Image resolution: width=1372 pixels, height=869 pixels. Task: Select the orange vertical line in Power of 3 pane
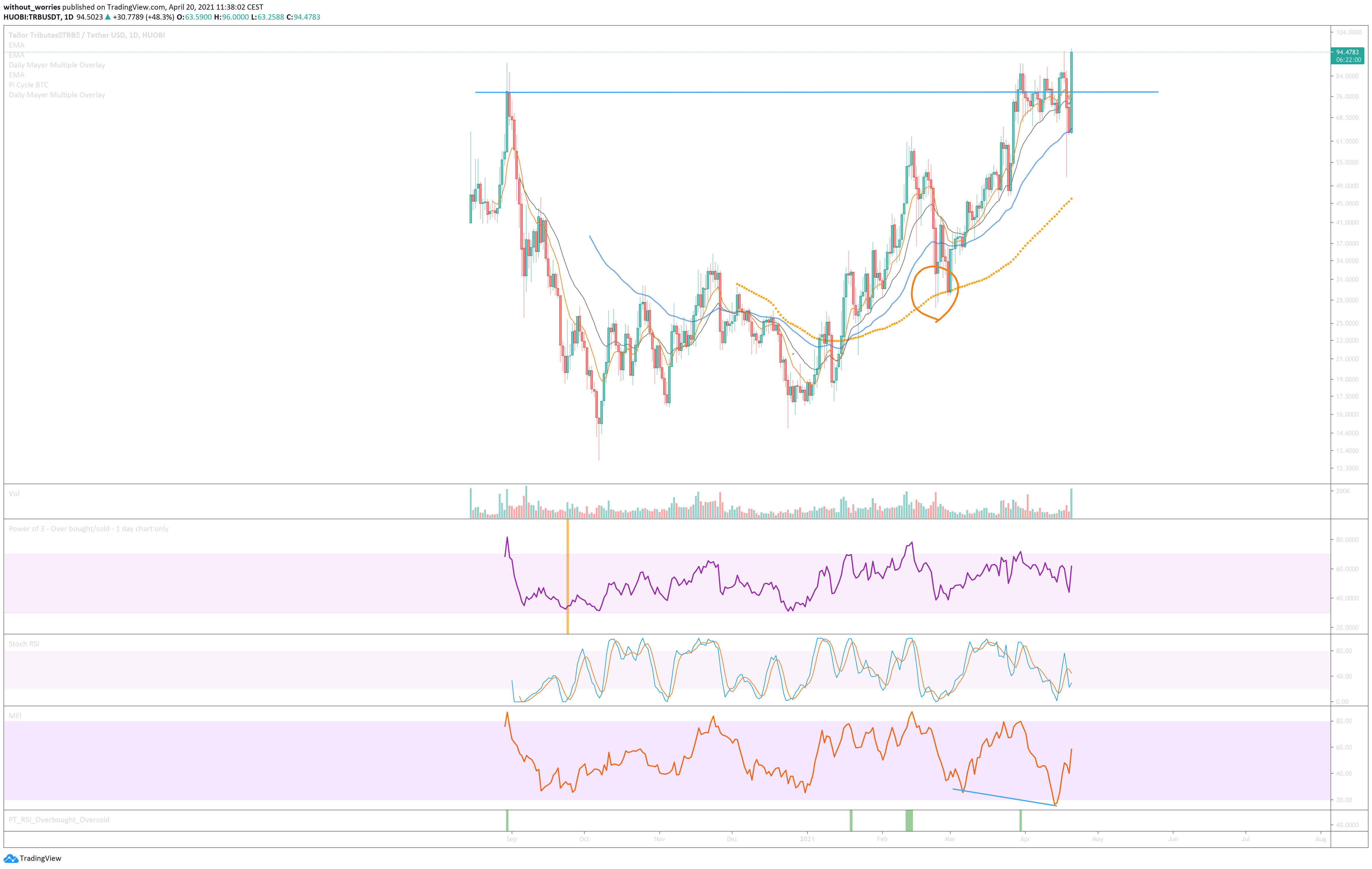567,577
